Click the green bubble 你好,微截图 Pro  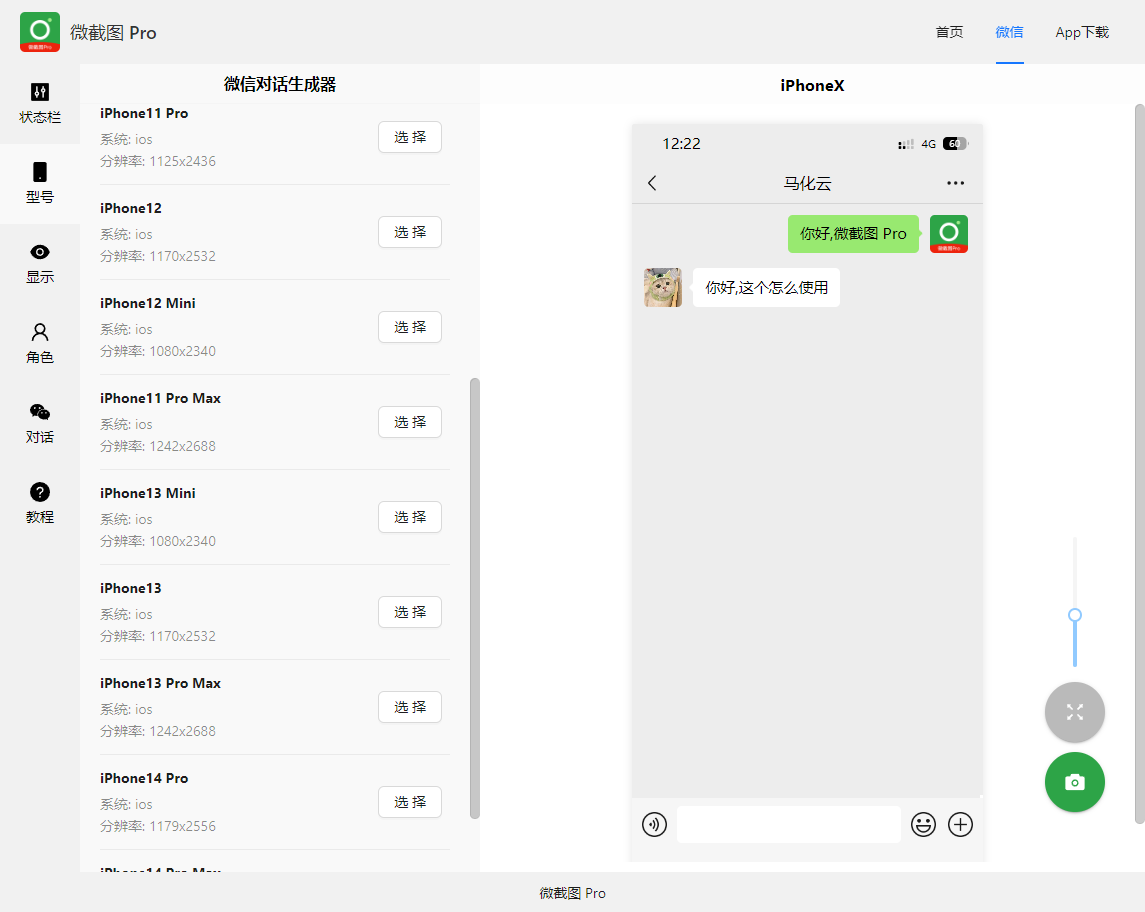[x=853, y=234]
